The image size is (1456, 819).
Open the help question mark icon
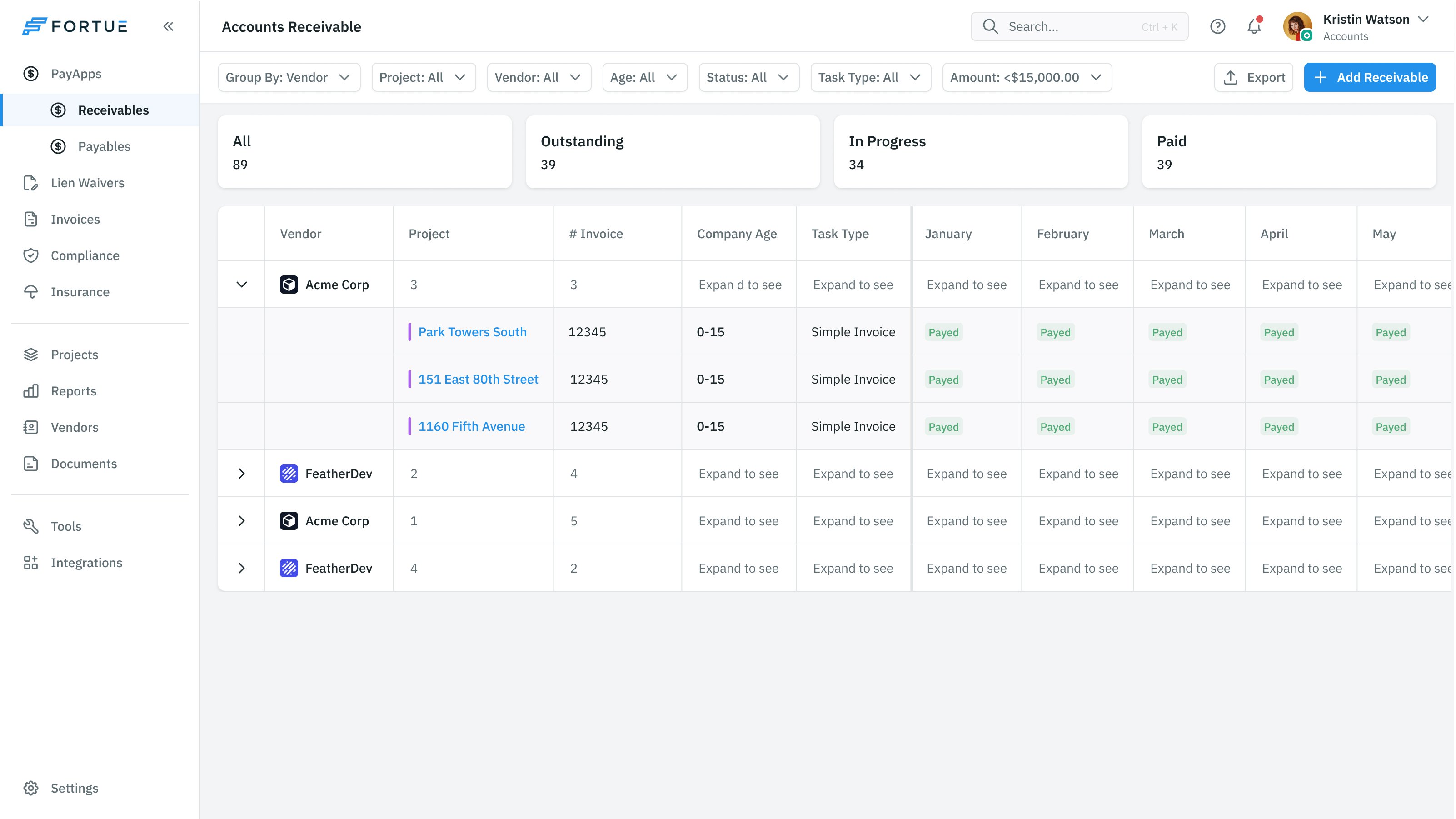[x=1217, y=26]
